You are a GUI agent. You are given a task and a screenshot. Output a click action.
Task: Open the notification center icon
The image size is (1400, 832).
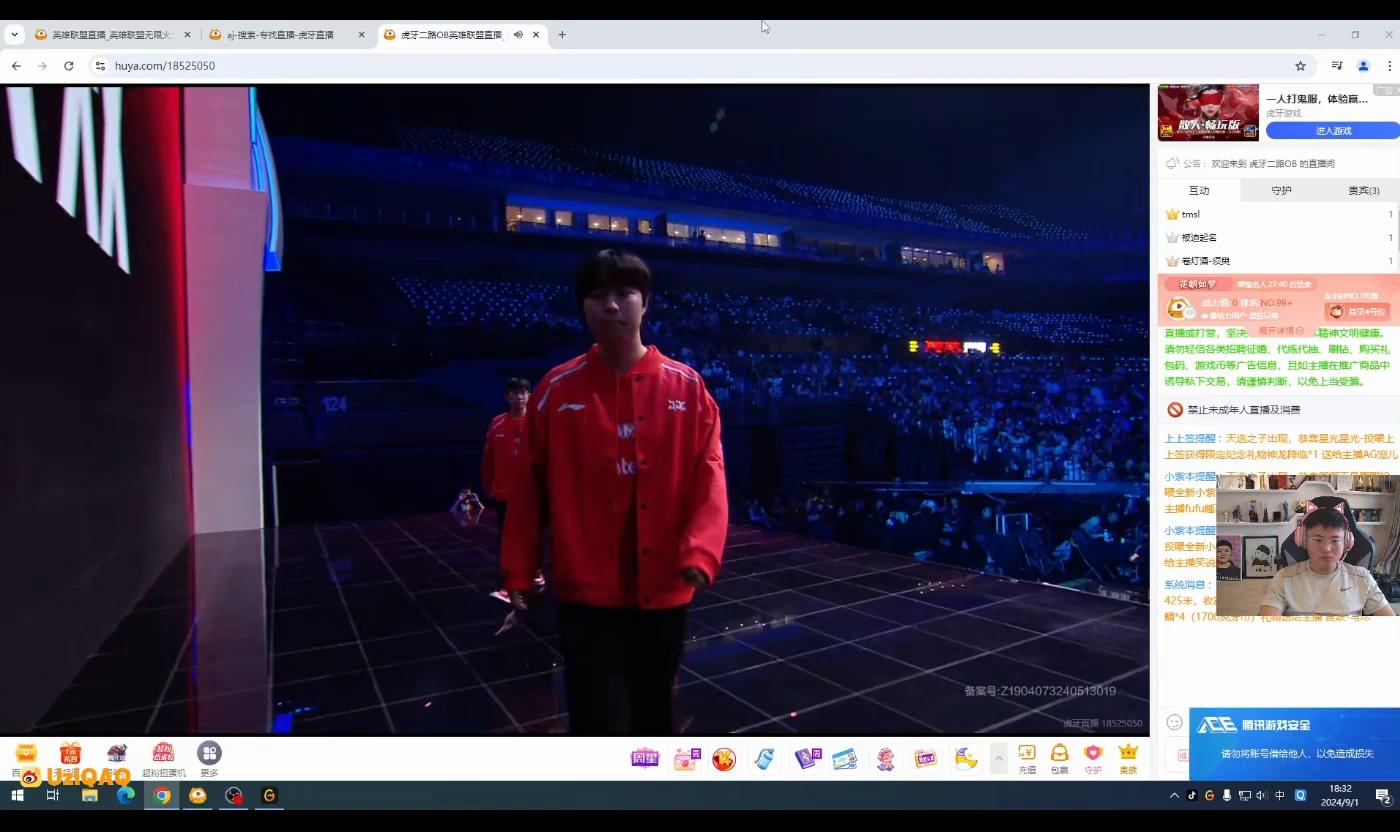click(x=1383, y=796)
